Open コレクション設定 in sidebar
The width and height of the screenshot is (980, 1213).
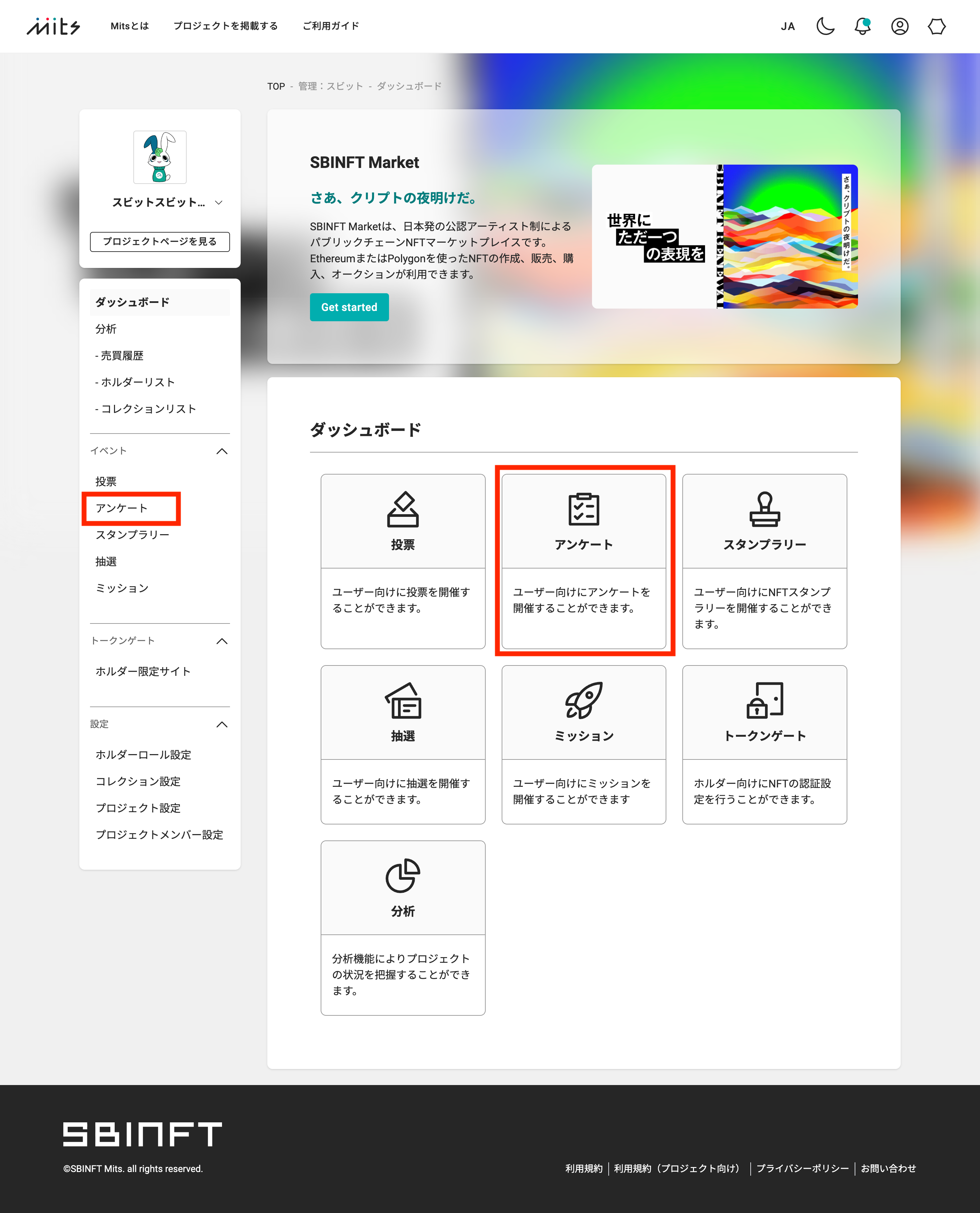tap(138, 781)
